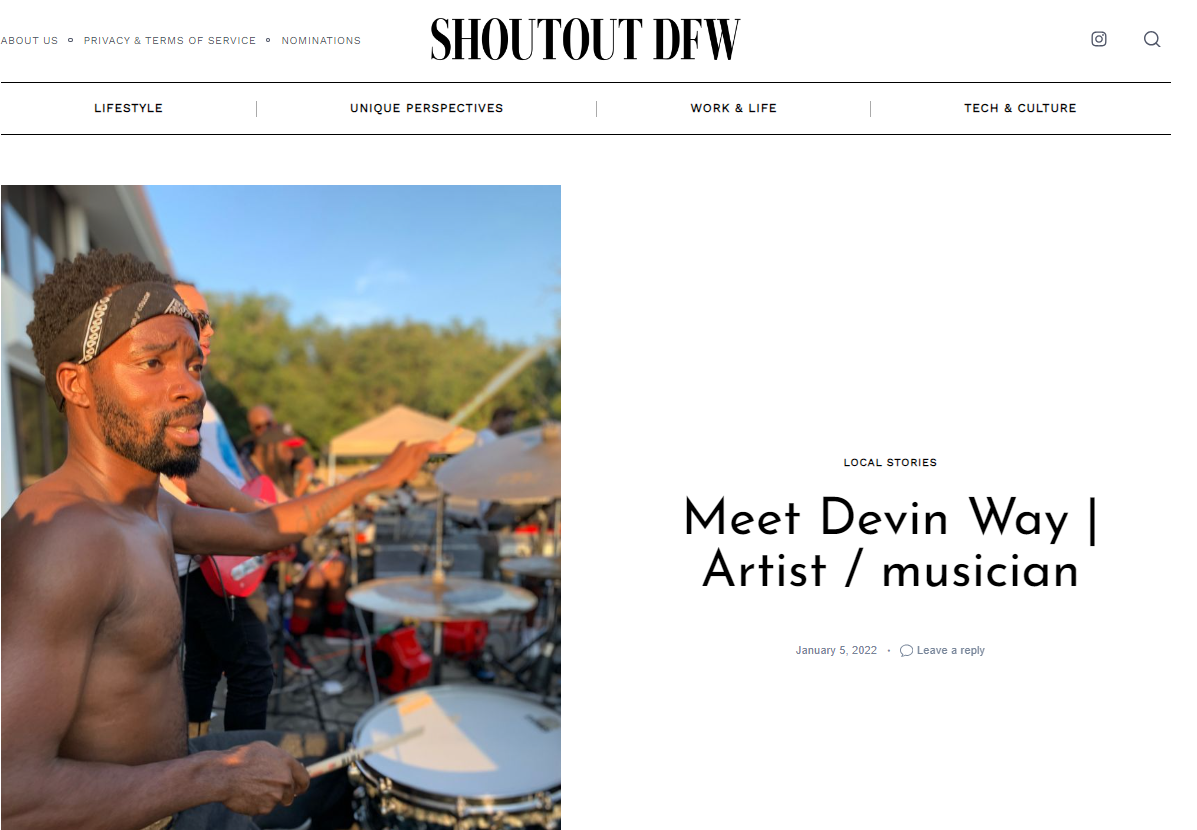Open the Meet Devin Way article title

pos(890,543)
